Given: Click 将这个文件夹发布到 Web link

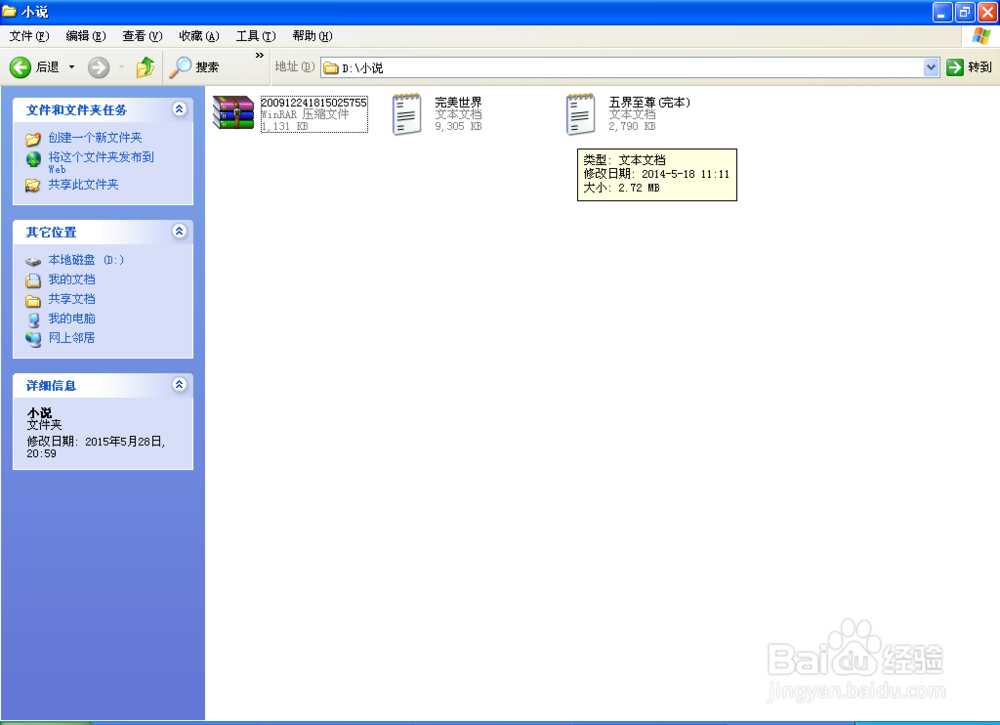Looking at the screenshot, I should point(101,162).
